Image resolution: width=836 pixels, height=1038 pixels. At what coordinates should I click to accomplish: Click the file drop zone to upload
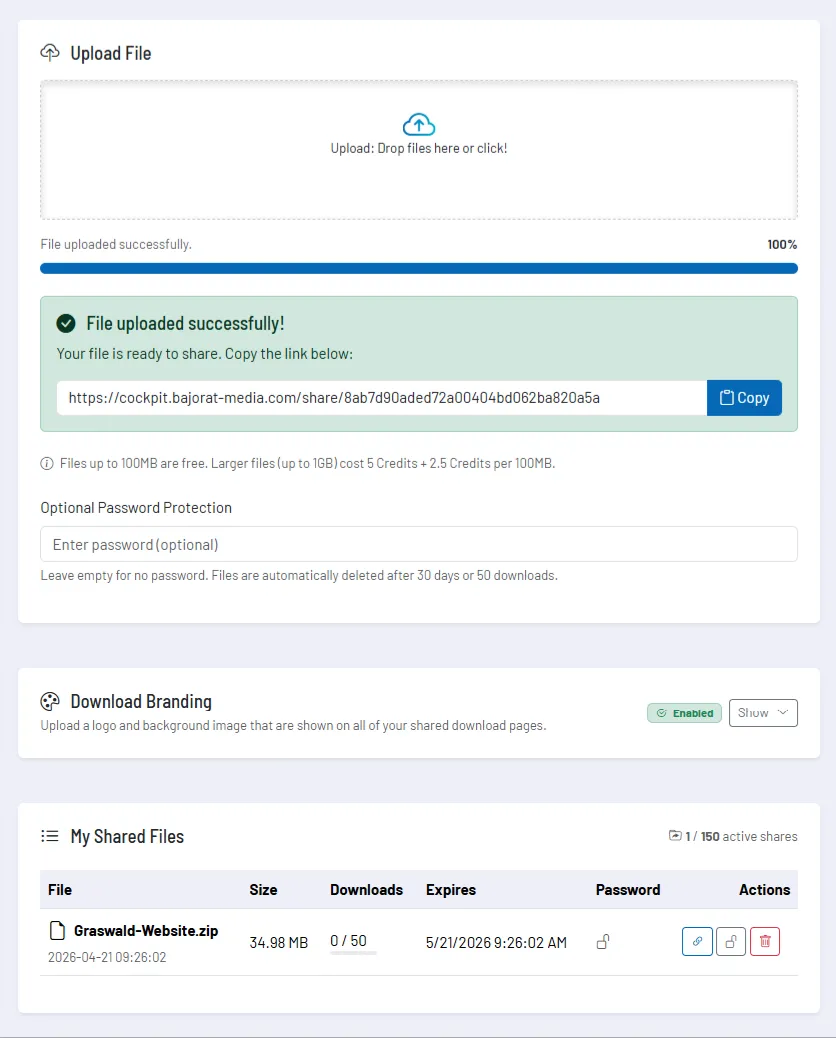[418, 150]
